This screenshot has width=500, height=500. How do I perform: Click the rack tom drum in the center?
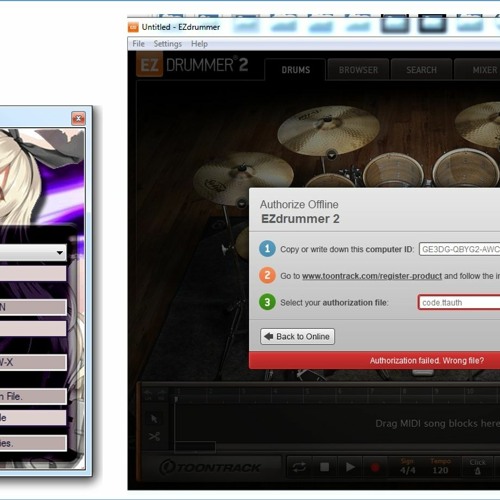[x=394, y=171]
